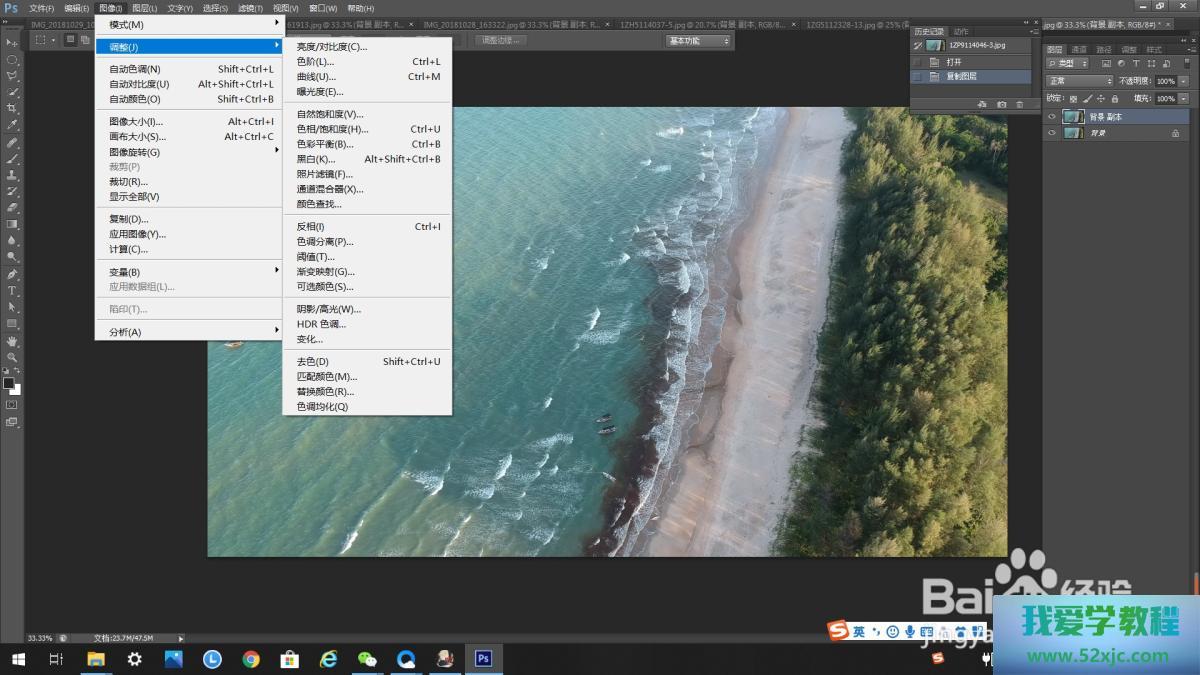
Task: Choose 曲线(U)... from the adjustments submenu
Action: (x=316, y=77)
